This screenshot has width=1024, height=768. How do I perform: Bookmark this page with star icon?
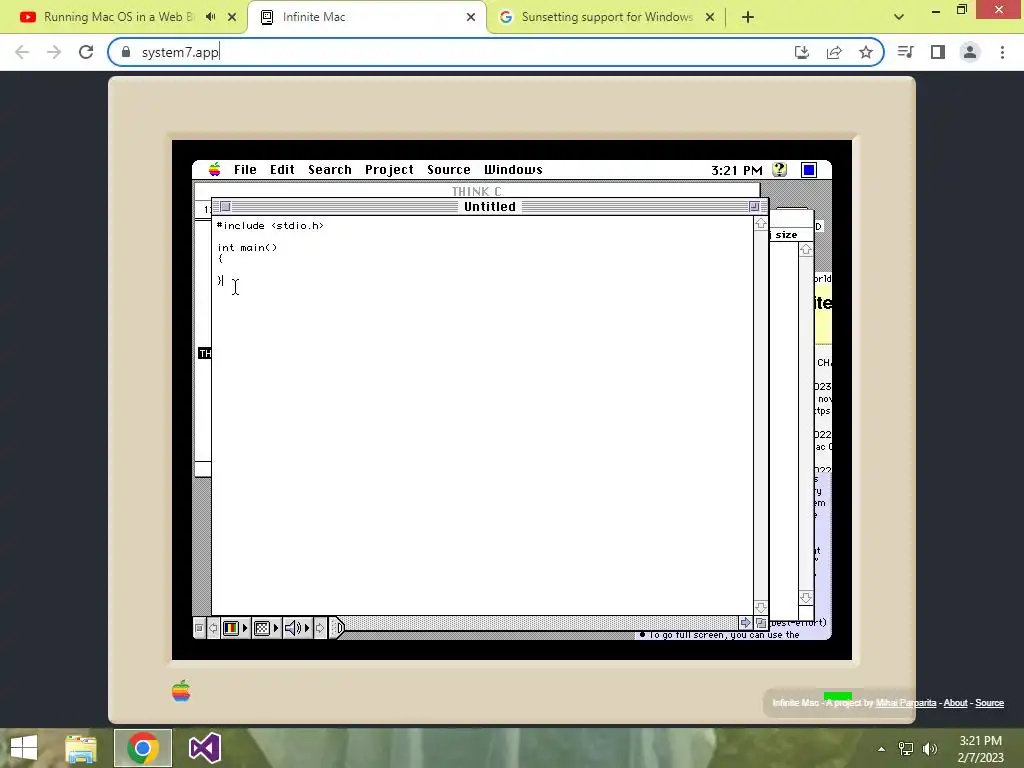866,52
